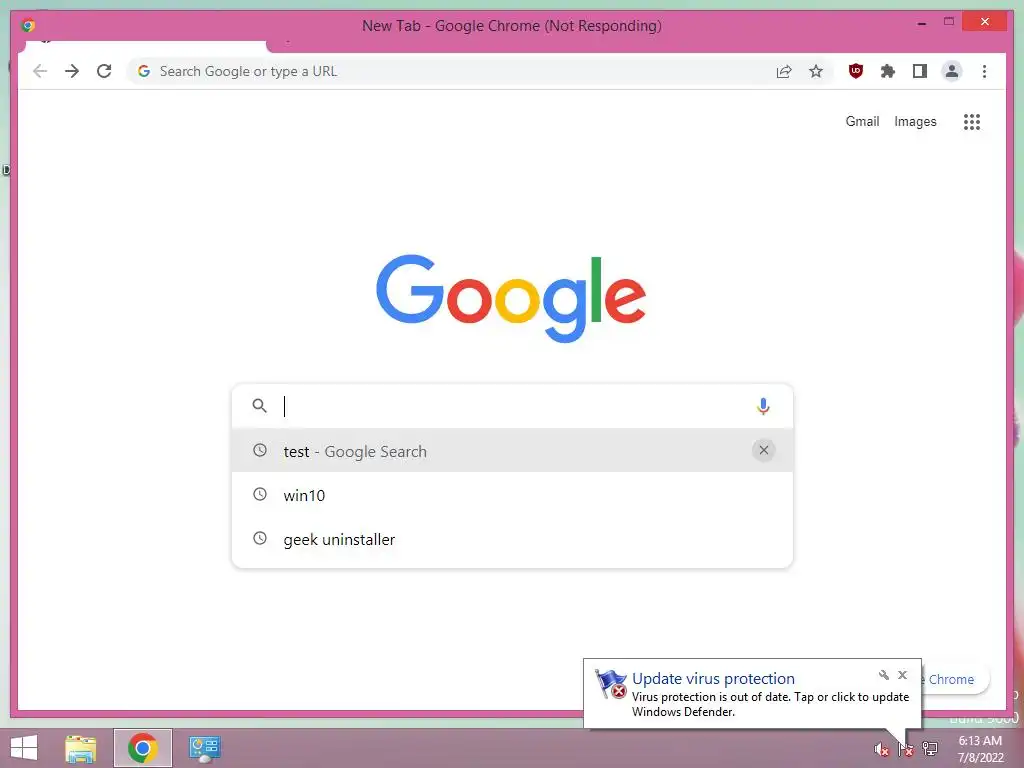Image resolution: width=1024 pixels, height=768 pixels.
Task: Maximize the Chrome window
Action: pos(949,22)
